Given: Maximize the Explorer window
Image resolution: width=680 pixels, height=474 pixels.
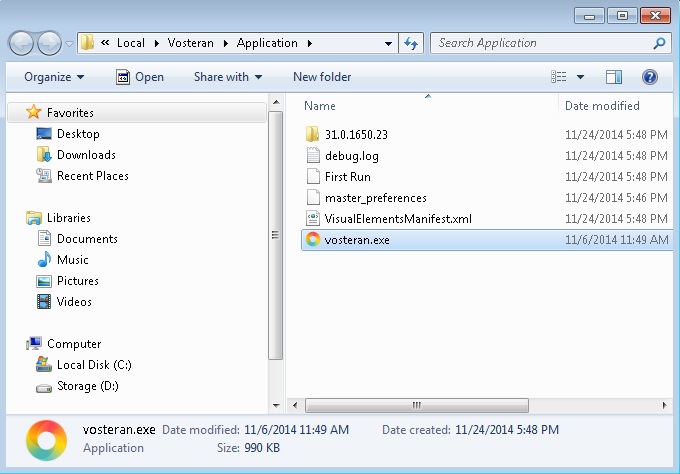Looking at the screenshot, I should pyautogui.click(x=622, y=16).
